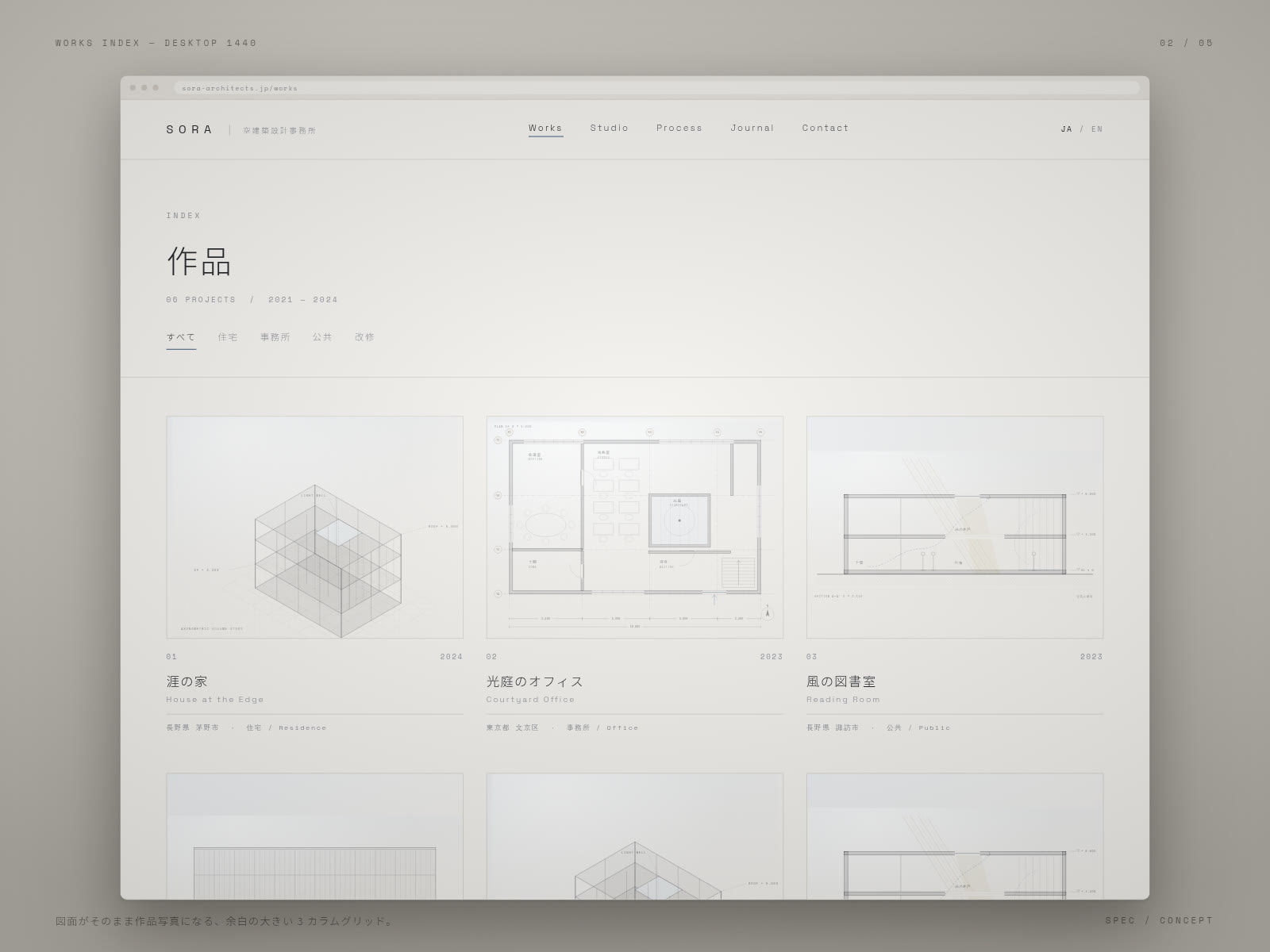Open the 涯の家 project title

tap(187, 681)
